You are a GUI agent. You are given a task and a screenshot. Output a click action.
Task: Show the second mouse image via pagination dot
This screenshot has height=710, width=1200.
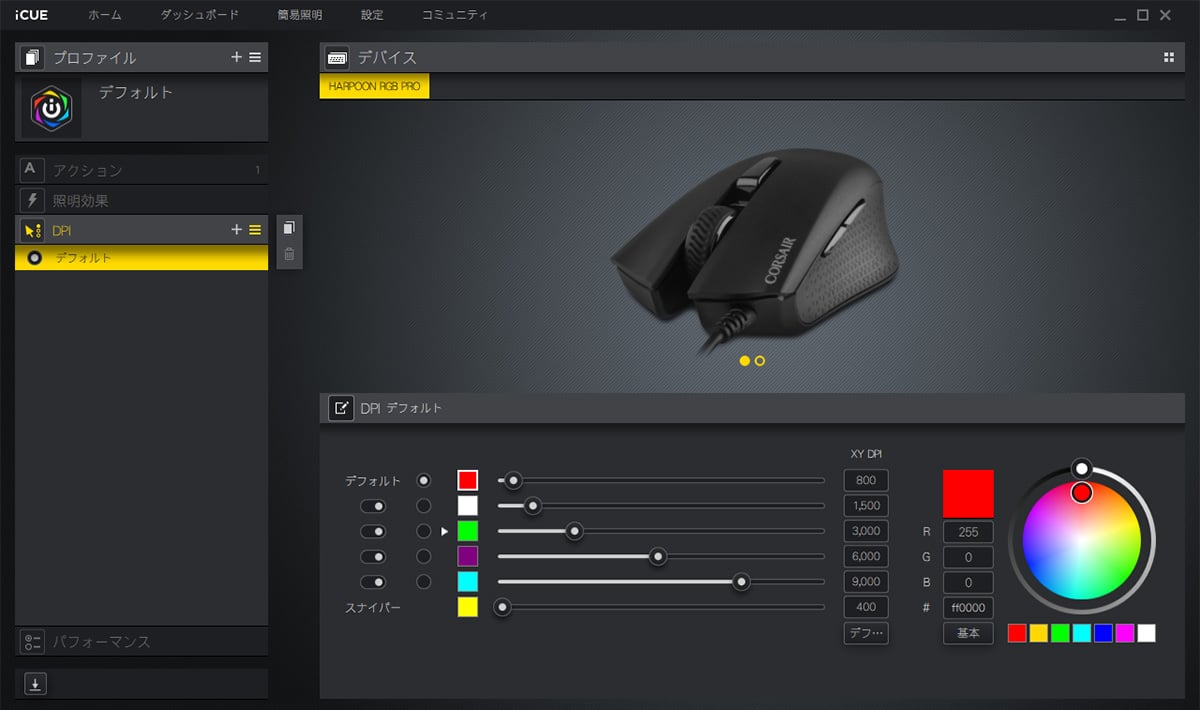click(760, 360)
